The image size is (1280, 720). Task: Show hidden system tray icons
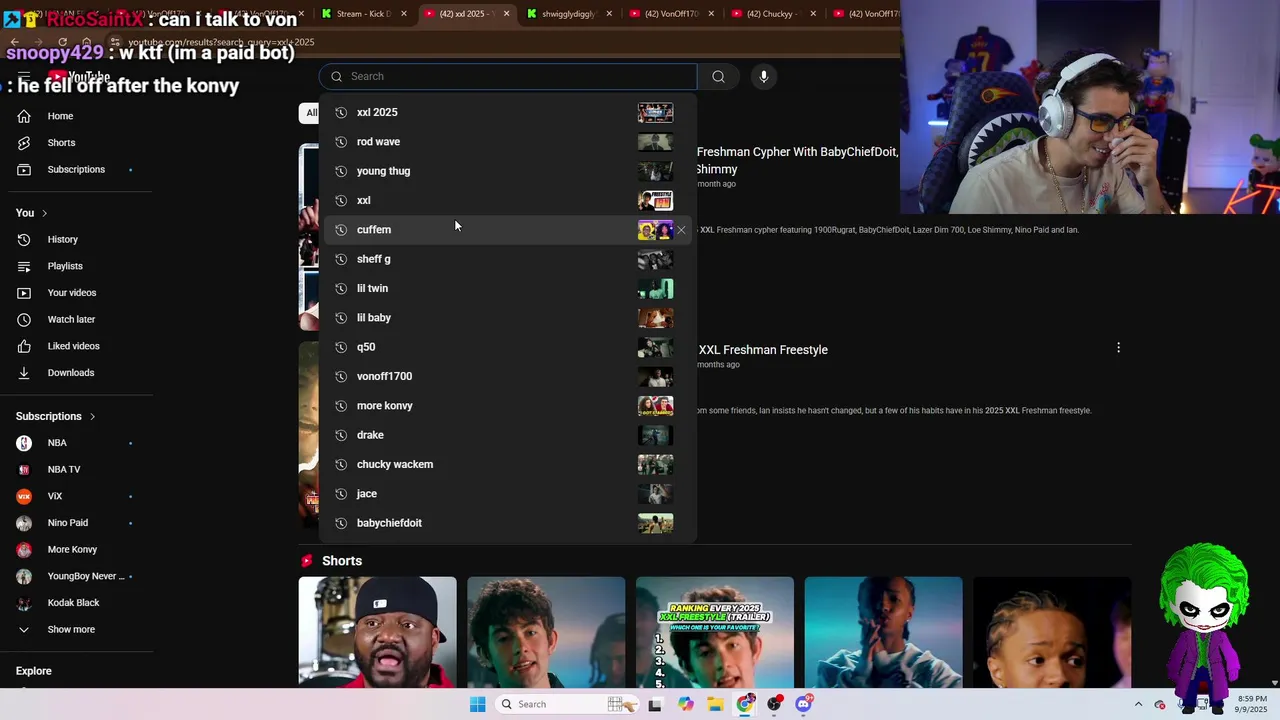point(1138,704)
